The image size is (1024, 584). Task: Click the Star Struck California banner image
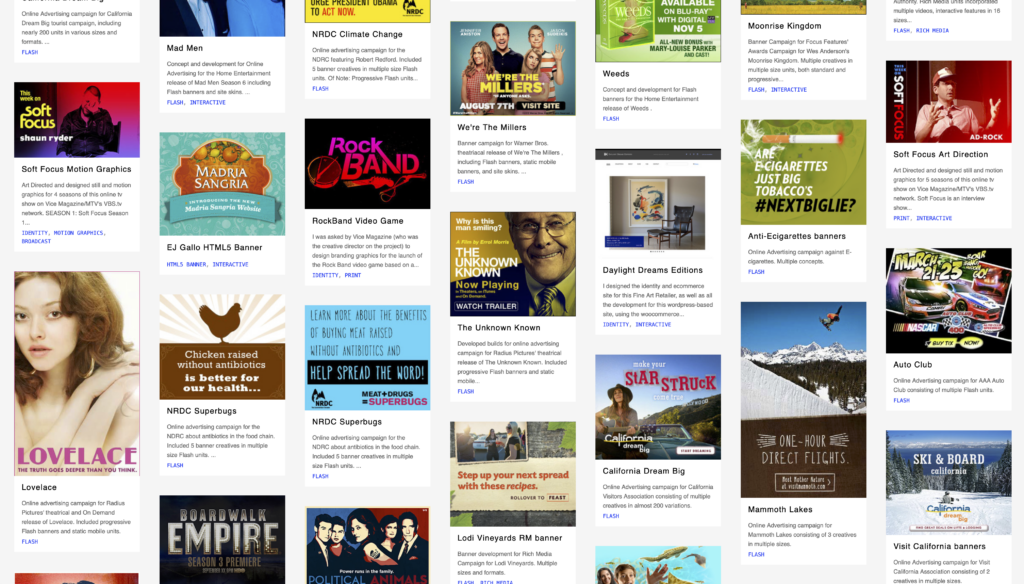coord(657,407)
